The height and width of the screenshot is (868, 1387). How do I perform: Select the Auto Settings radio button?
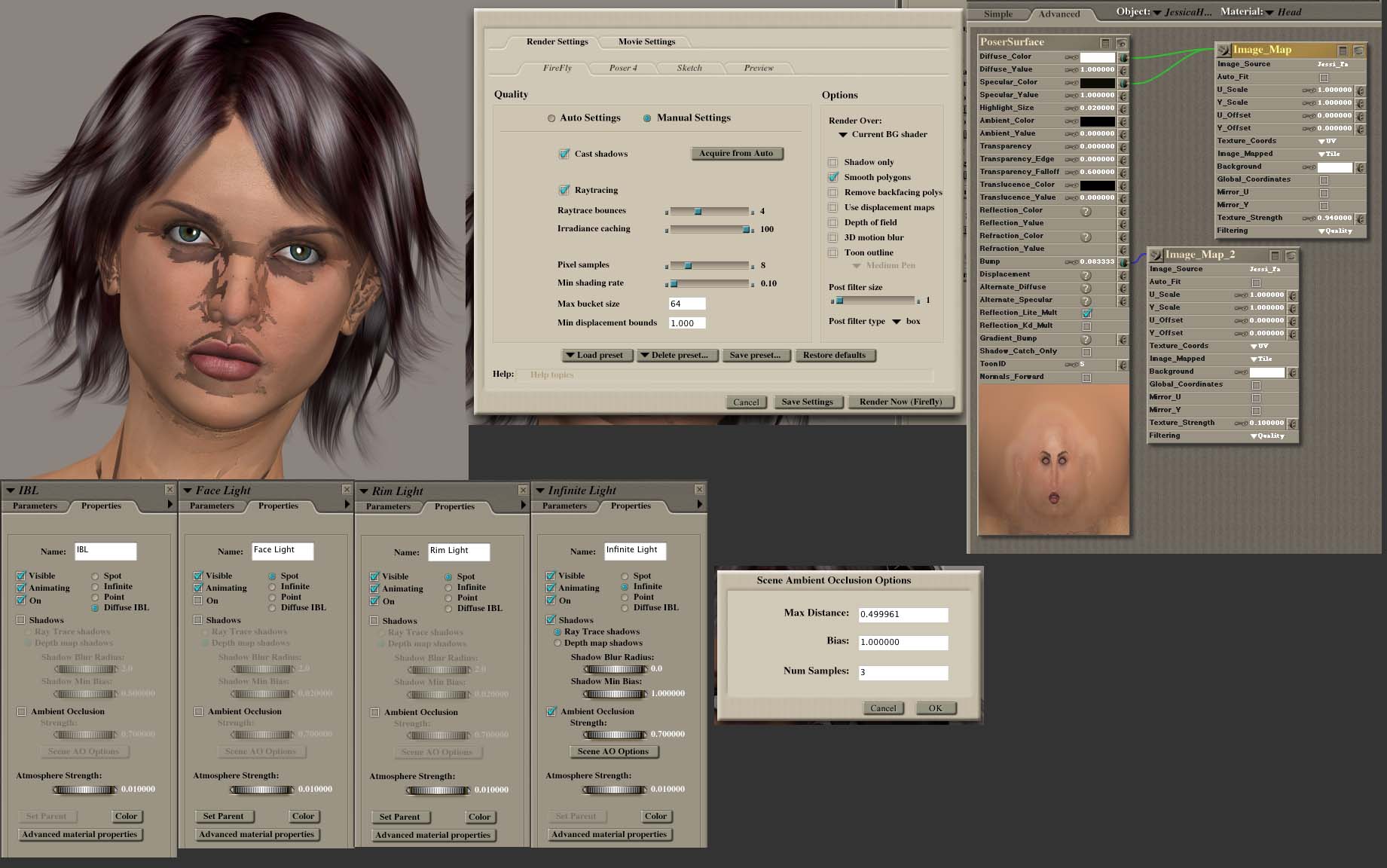pos(551,118)
